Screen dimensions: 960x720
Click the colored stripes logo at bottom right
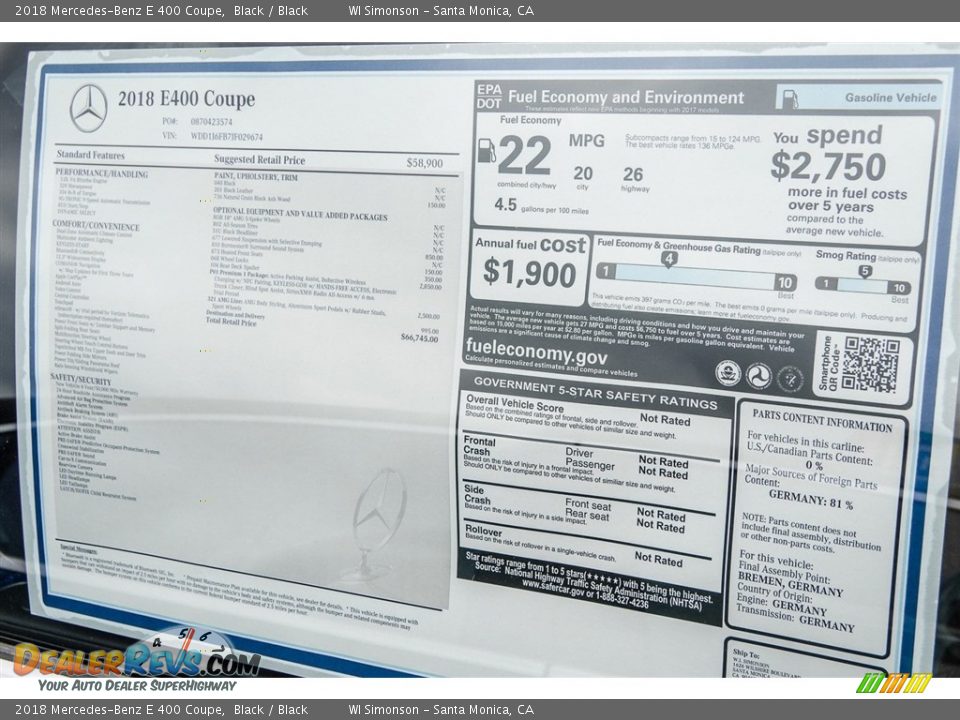[x=893, y=683]
